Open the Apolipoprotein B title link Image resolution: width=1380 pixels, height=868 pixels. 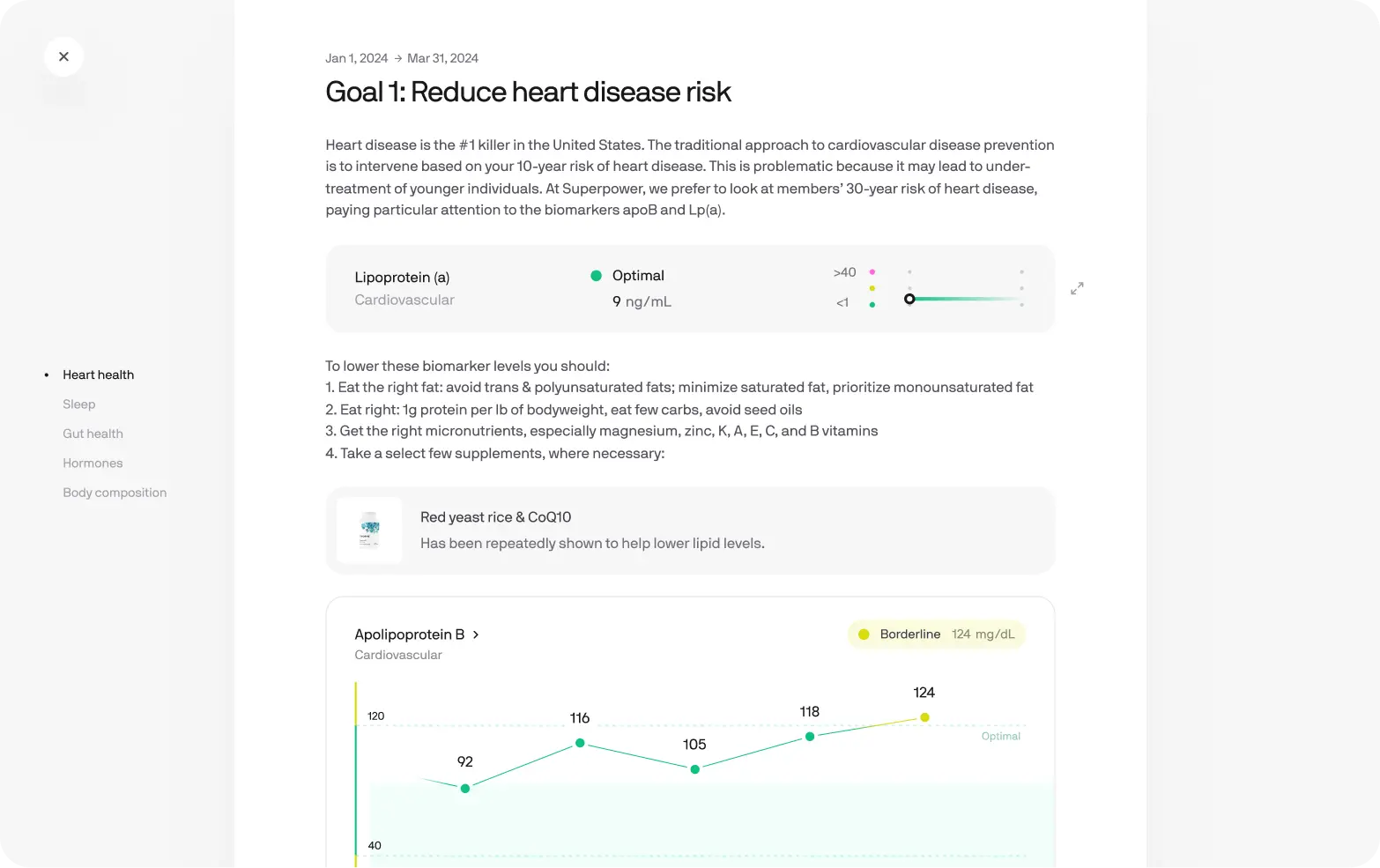point(409,634)
